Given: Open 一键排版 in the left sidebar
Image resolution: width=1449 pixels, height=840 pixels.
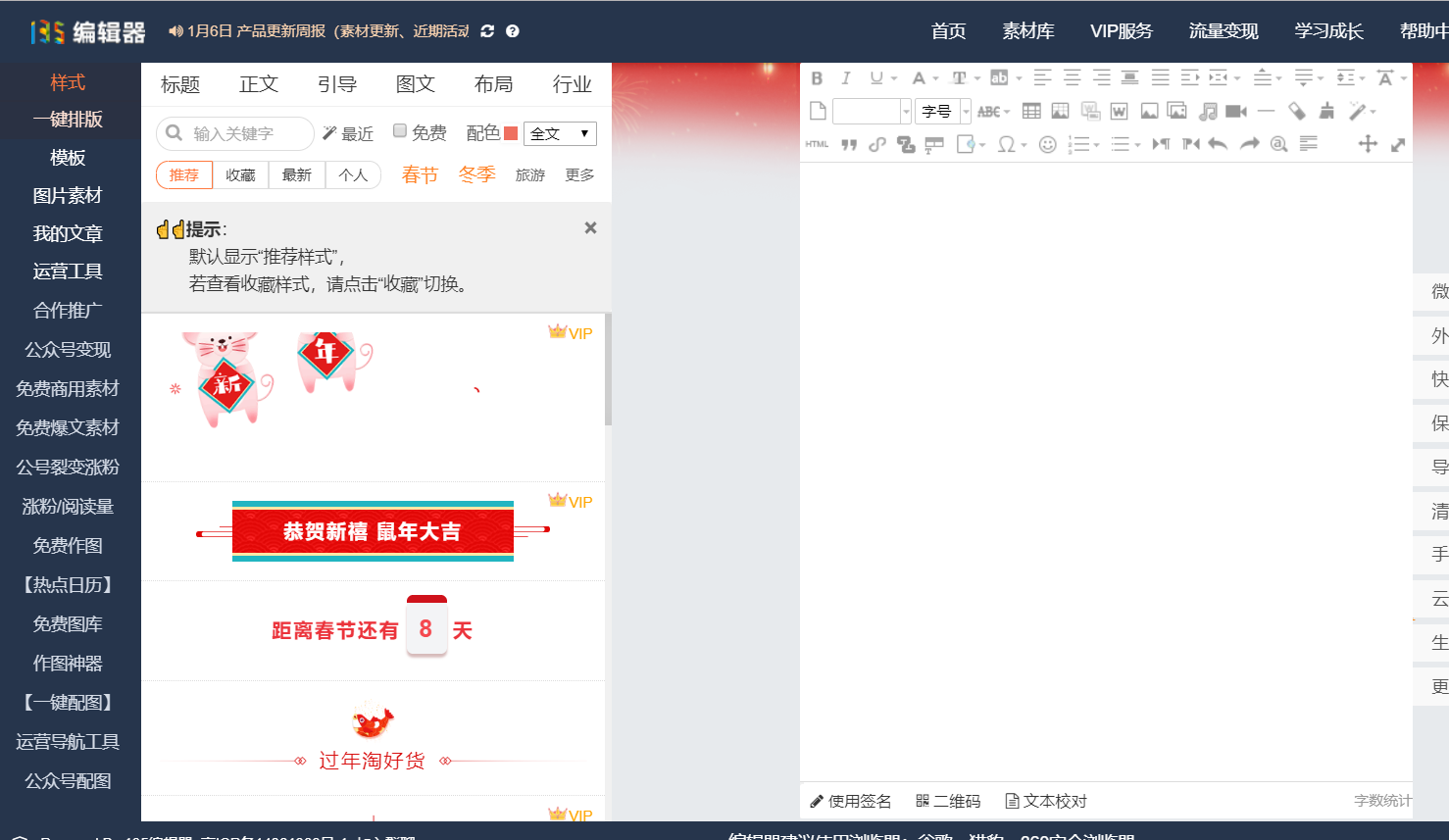Looking at the screenshot, I should tap(70, 120).
